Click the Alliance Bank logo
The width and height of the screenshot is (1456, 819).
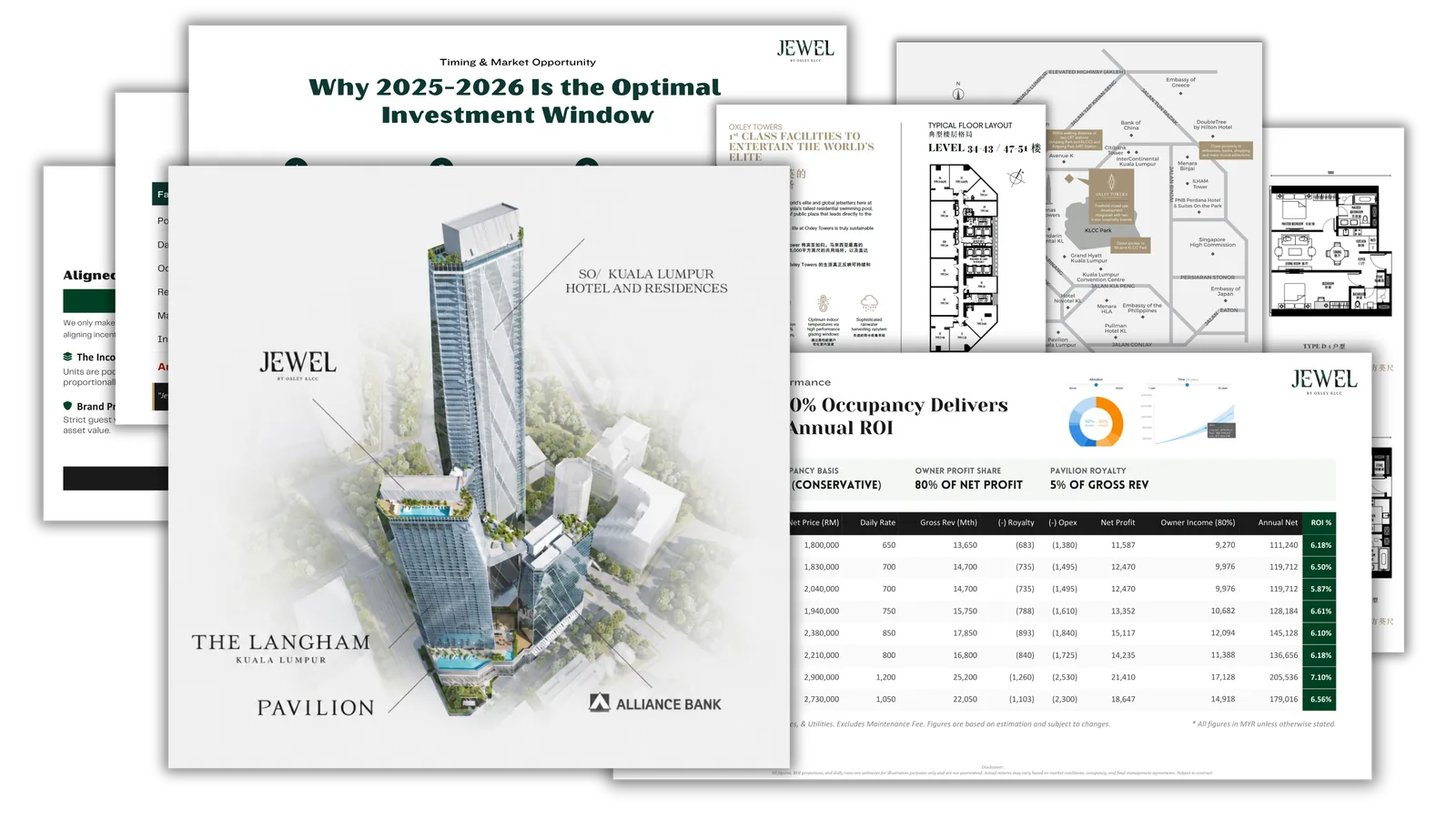pos(655,703)
